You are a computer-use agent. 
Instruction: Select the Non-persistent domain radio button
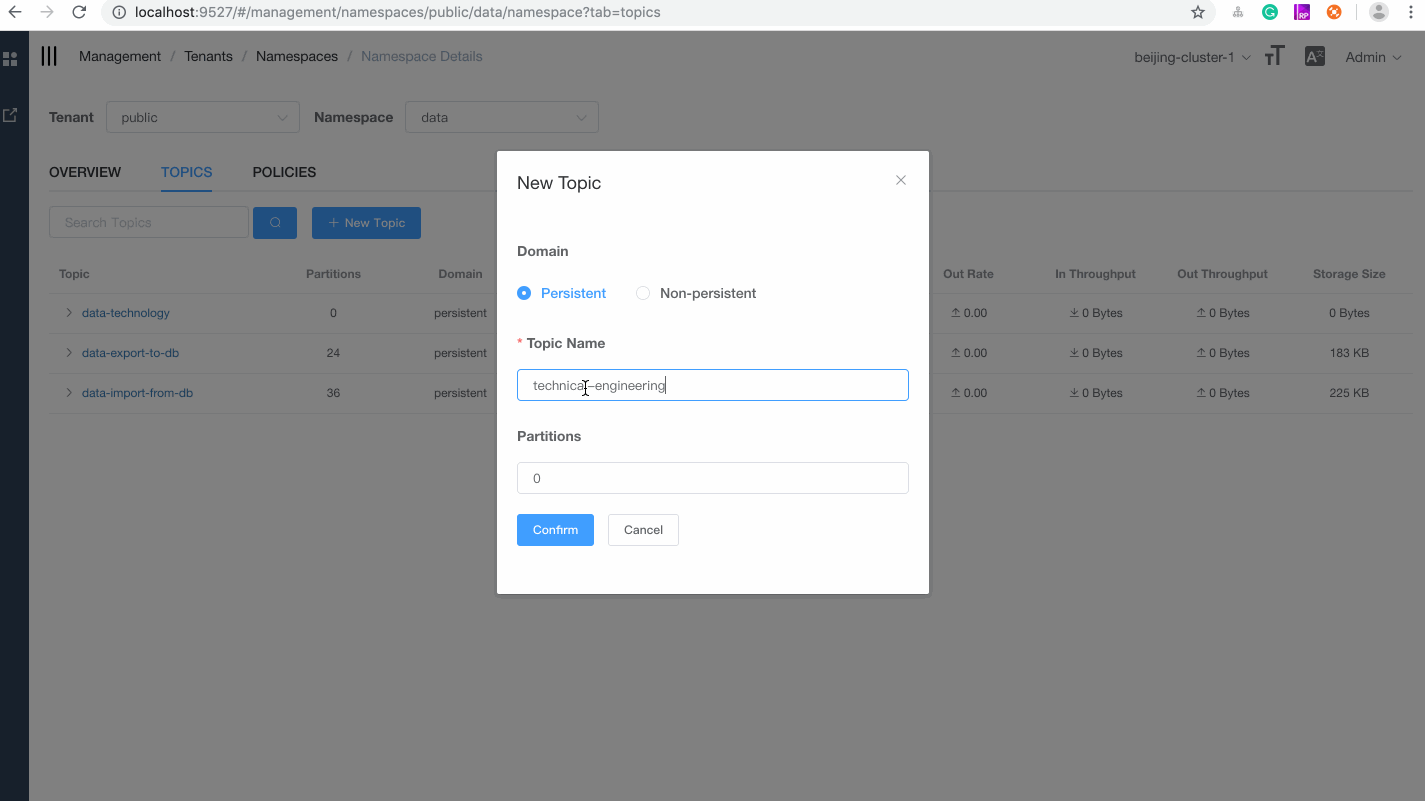pos(642,293)
